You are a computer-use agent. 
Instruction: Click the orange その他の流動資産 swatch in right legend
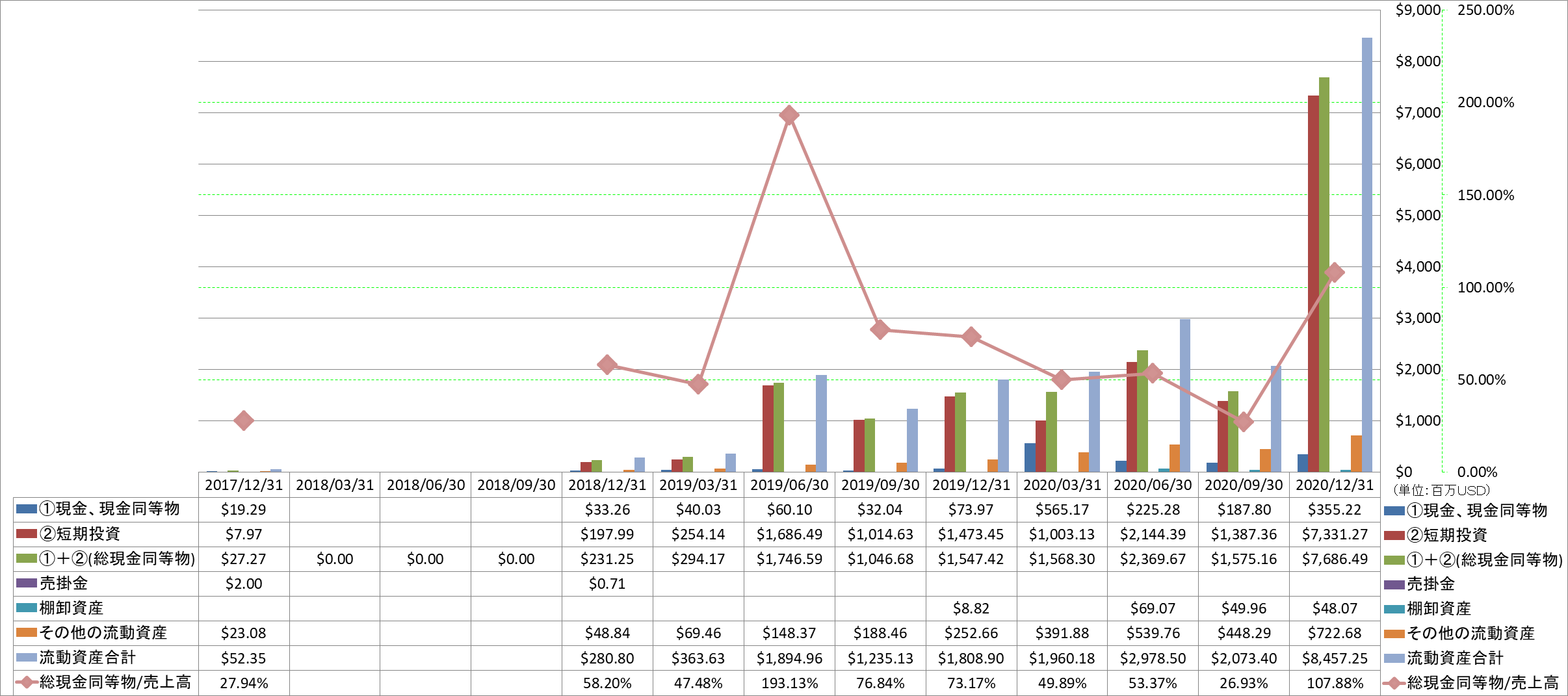pyautogui.click(x=1394, y=633)
